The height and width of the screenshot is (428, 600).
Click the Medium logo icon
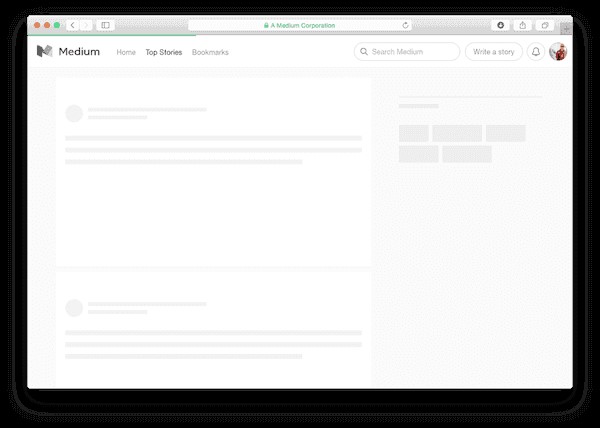44,52
